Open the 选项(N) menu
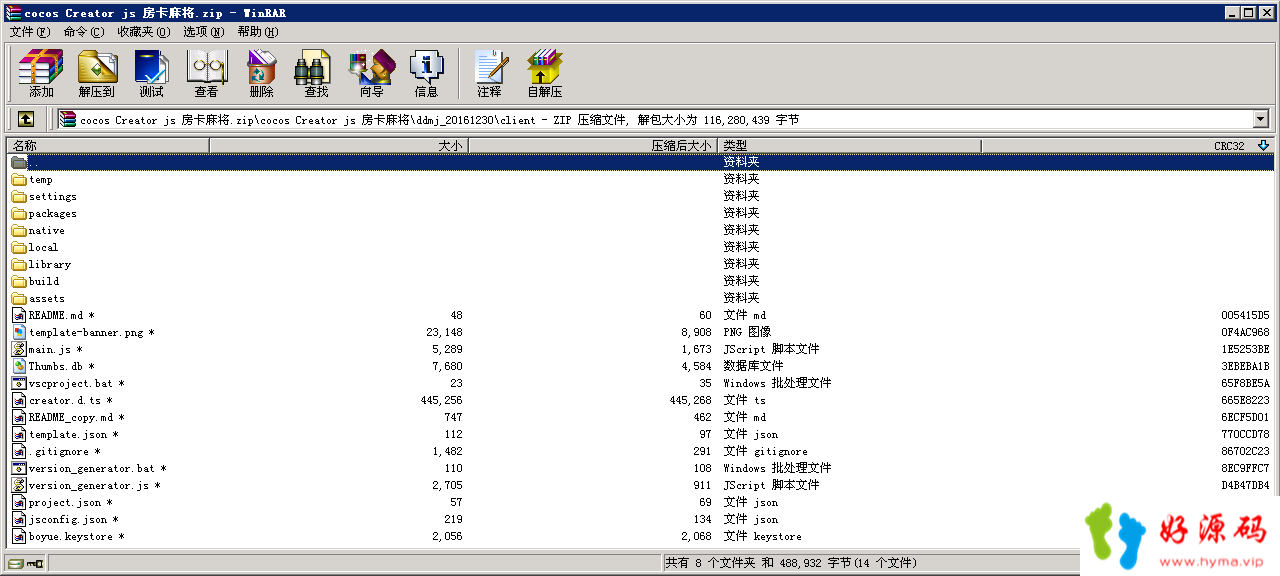Image resolution: width=1280 pixels, height=576 pixels. (x=204, y=32)
